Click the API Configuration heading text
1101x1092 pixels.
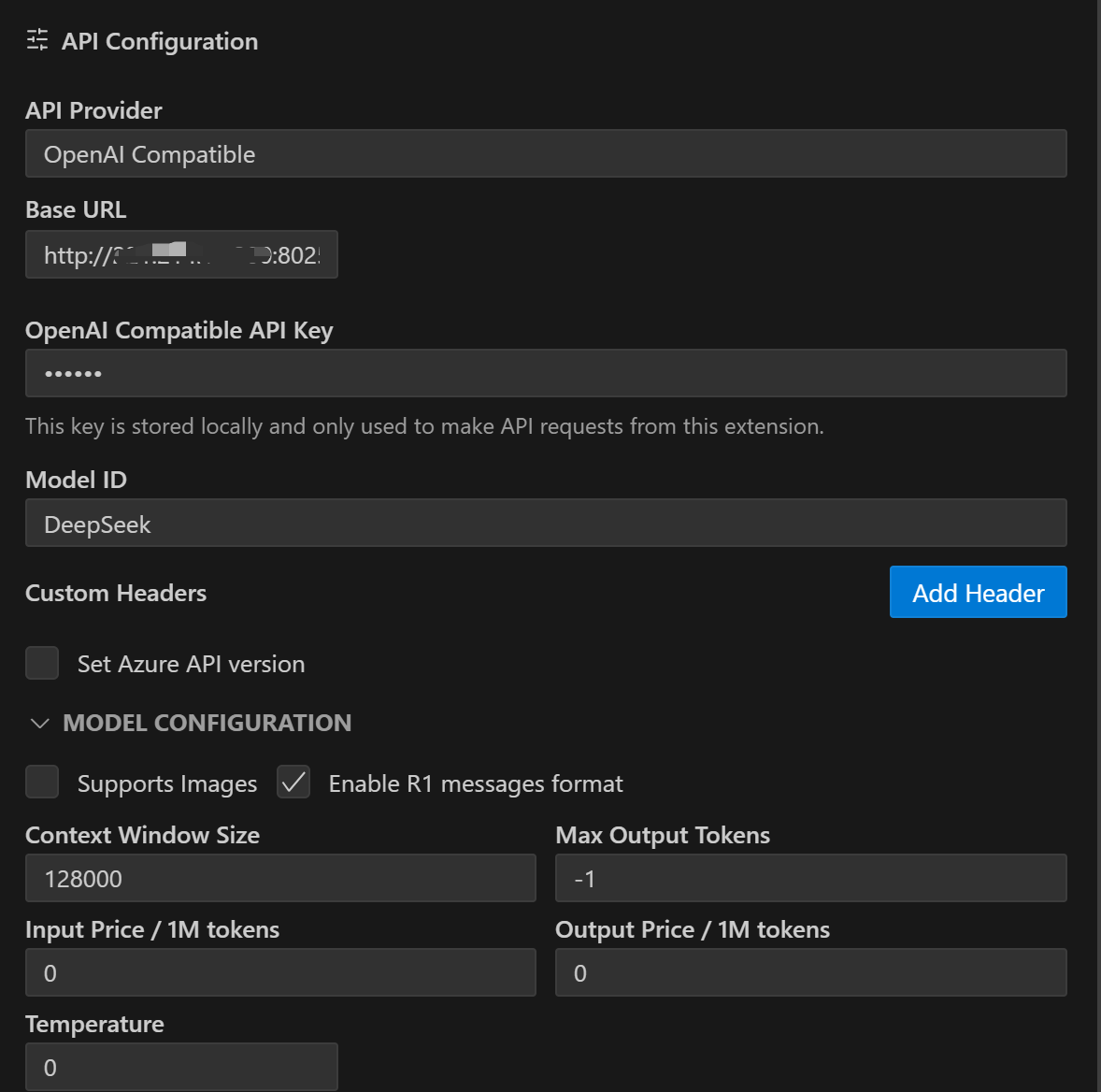[x=160, y=42]
